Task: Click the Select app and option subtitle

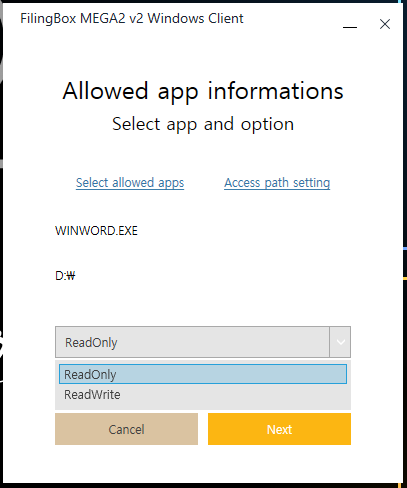Action: click(x=203, y=124)
